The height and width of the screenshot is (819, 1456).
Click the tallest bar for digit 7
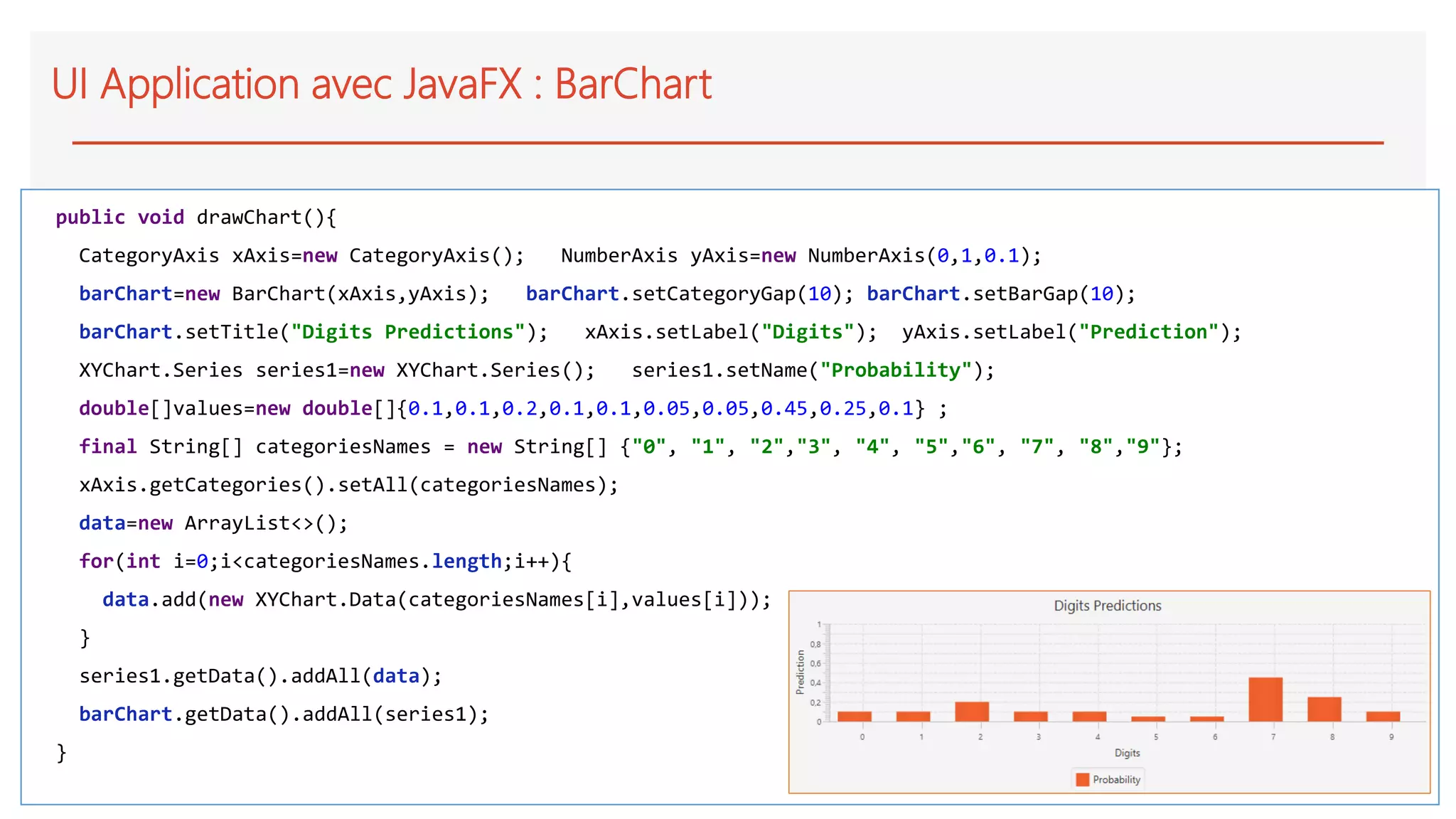pyautogui.click(x=1265, y=700)
